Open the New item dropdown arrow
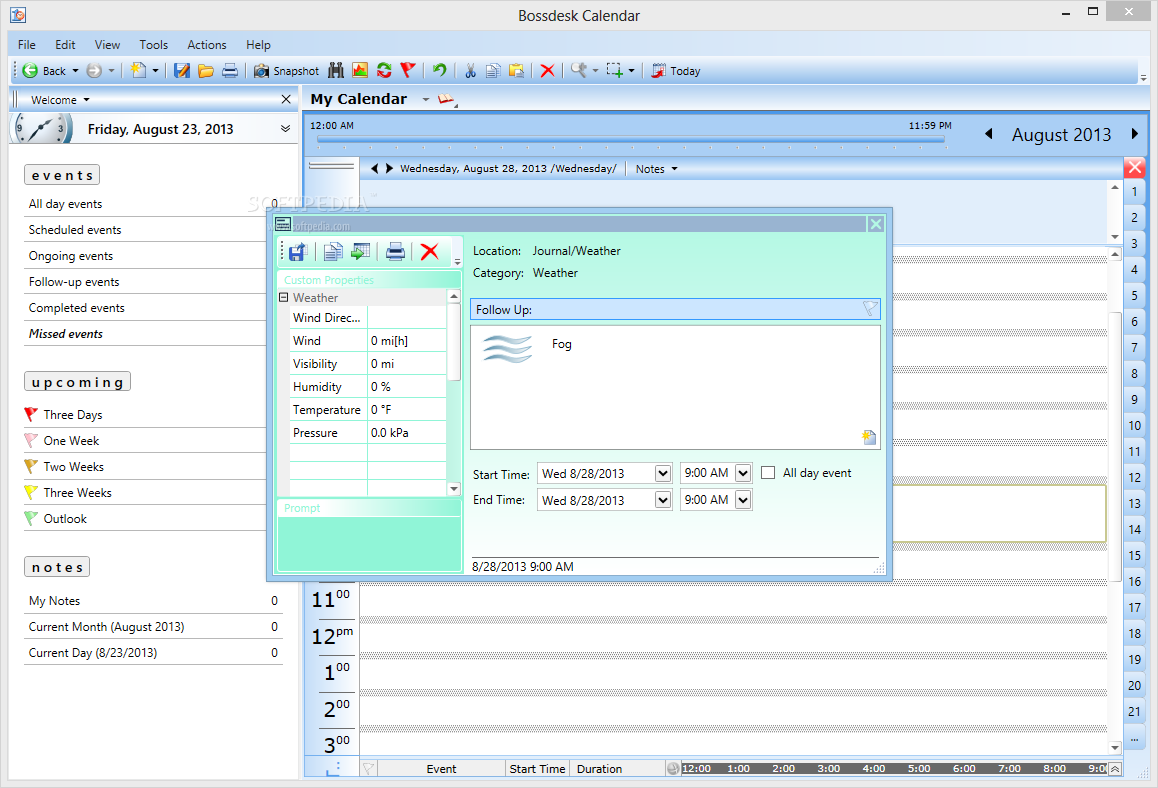 (x=155, y=71)
